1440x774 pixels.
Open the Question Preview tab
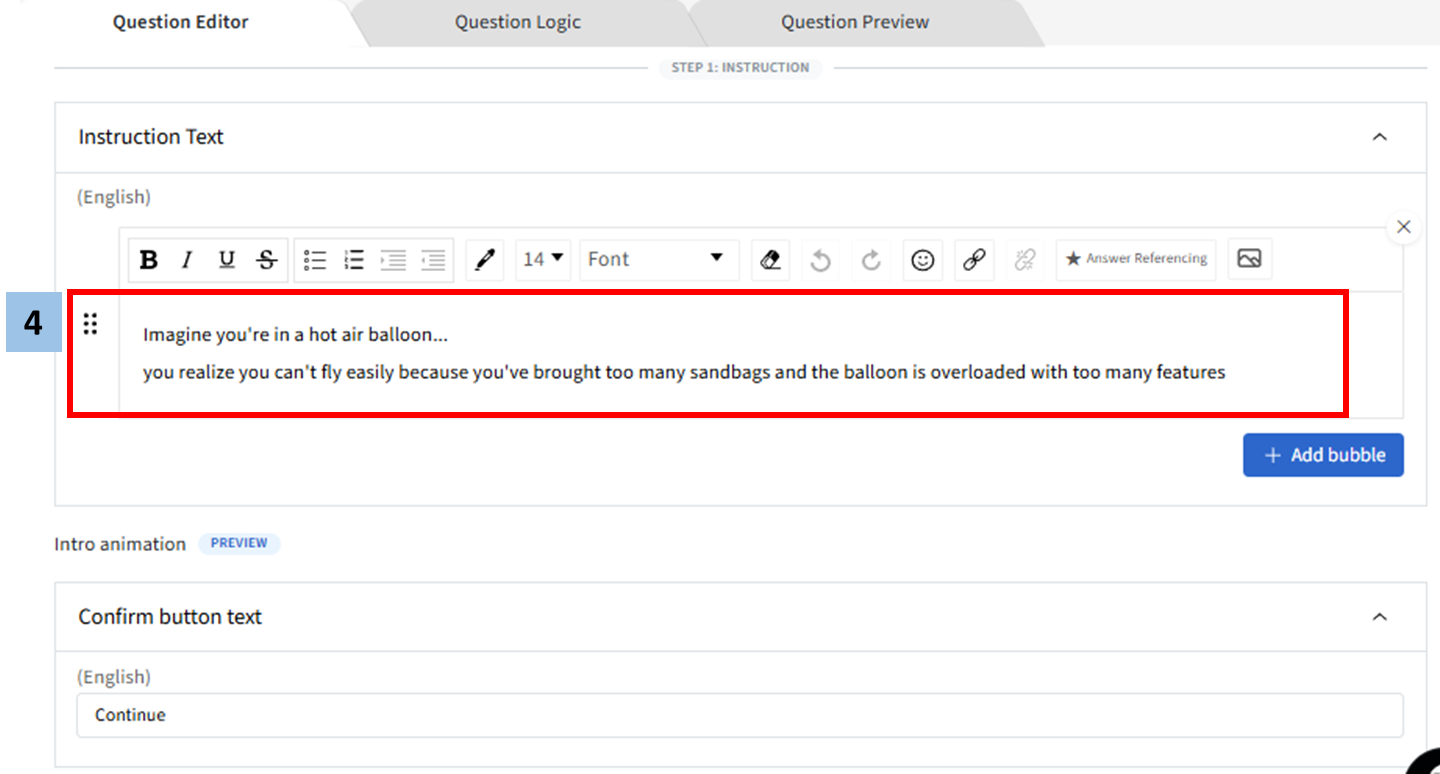[x=854, y=22]
